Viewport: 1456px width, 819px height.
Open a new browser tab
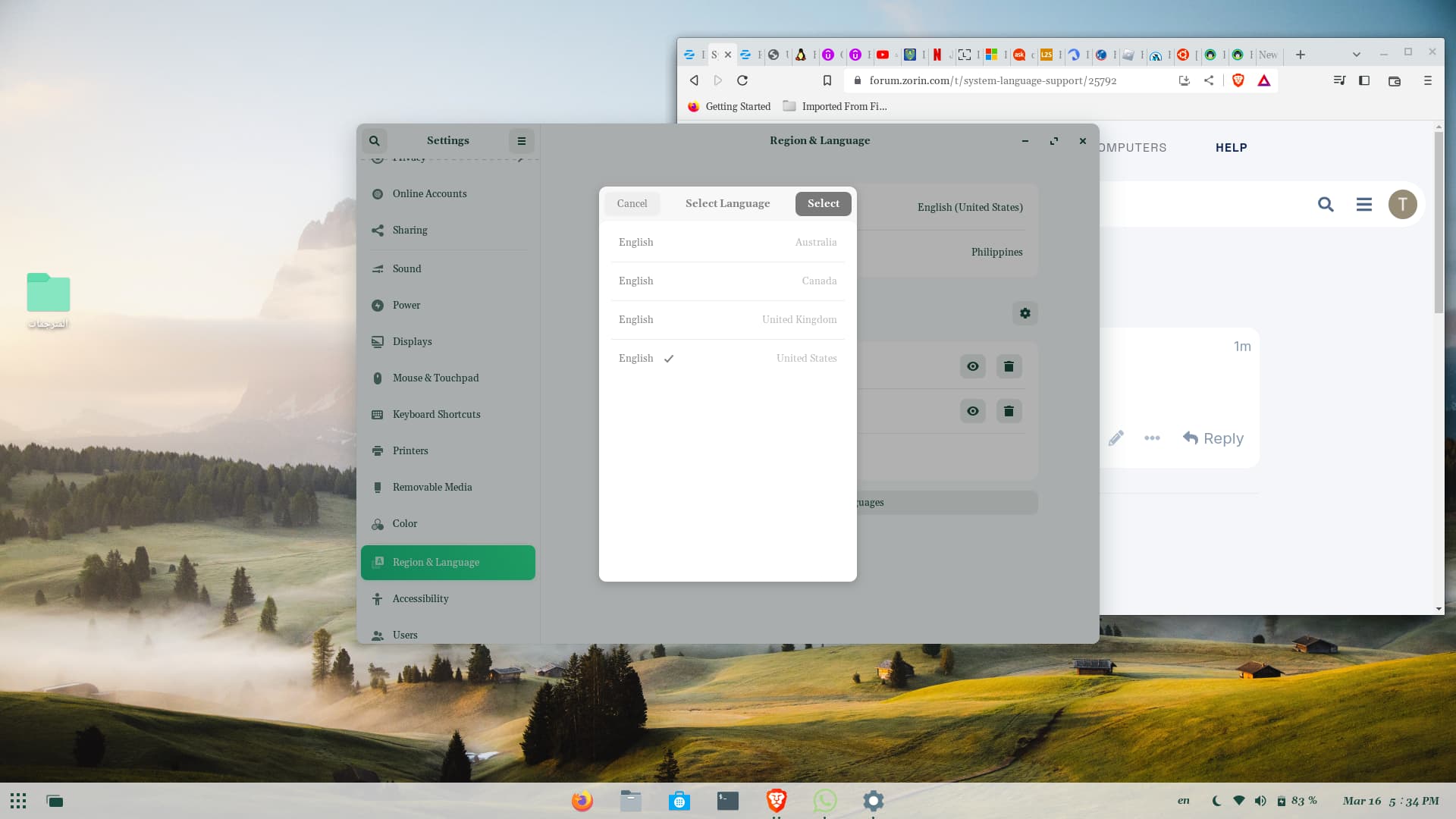1300,55
